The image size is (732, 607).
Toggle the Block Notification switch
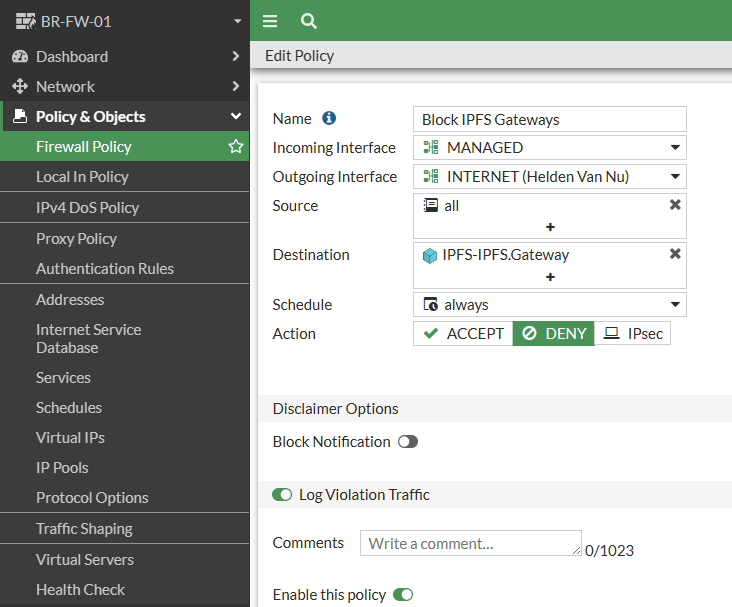(407, 442)
